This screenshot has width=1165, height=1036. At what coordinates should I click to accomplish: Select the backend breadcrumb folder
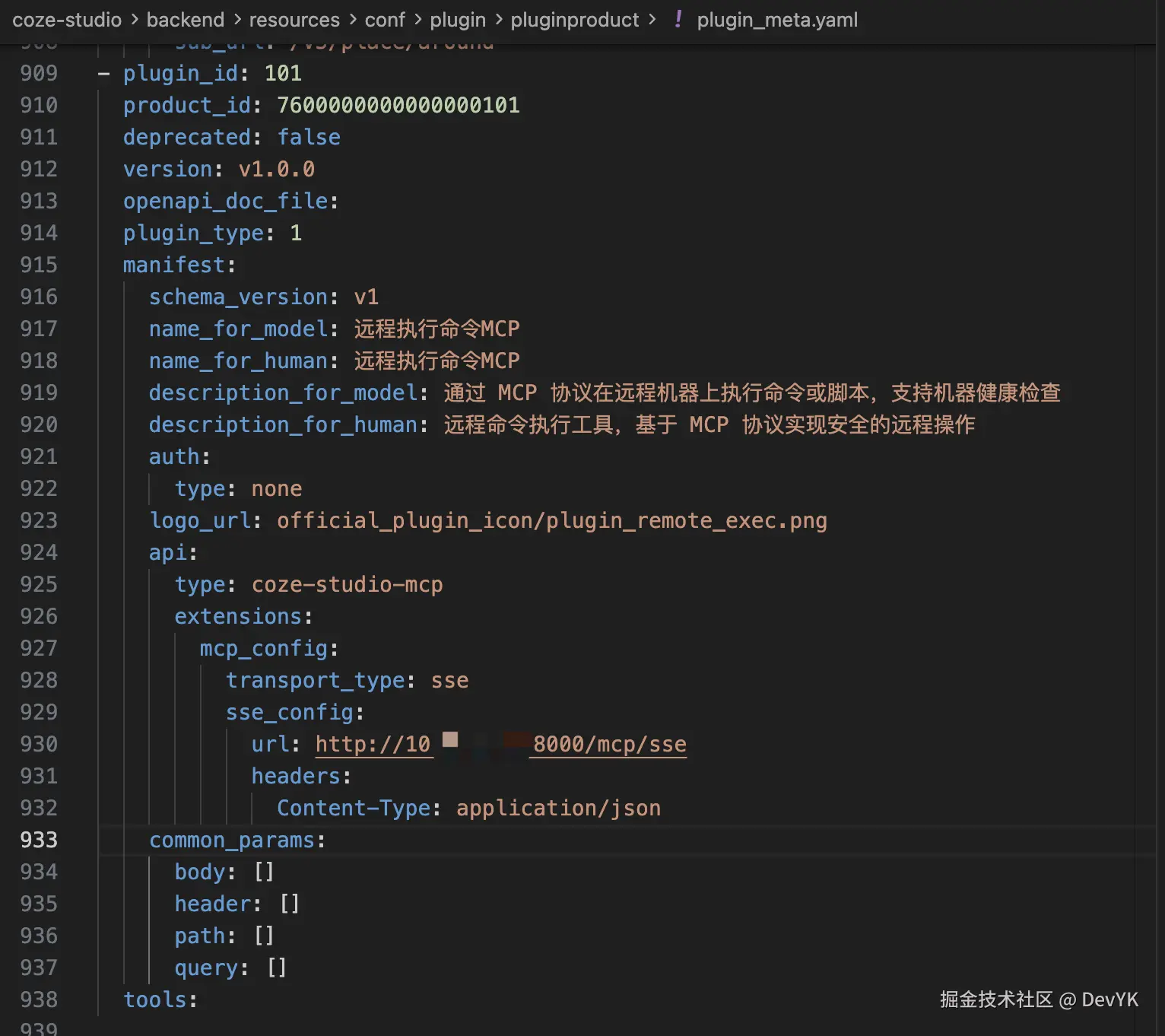point(186,20)
